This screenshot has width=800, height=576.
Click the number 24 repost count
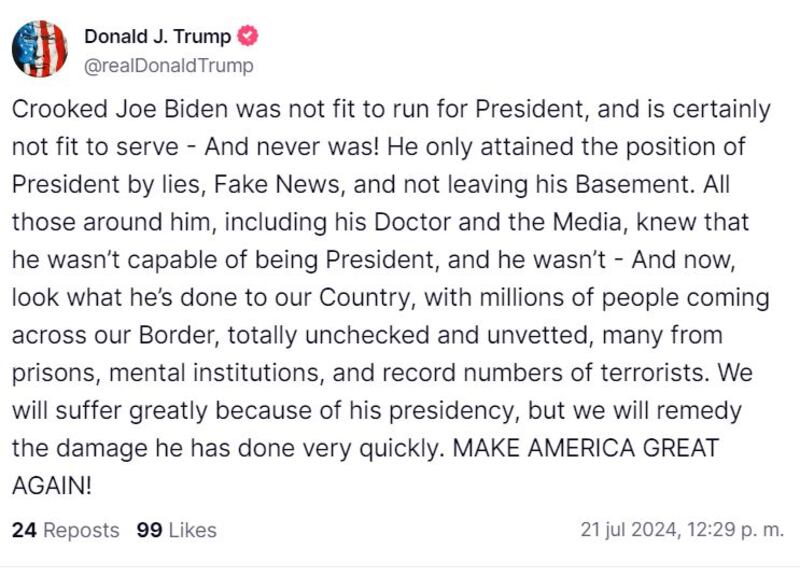tap(24, 530)
